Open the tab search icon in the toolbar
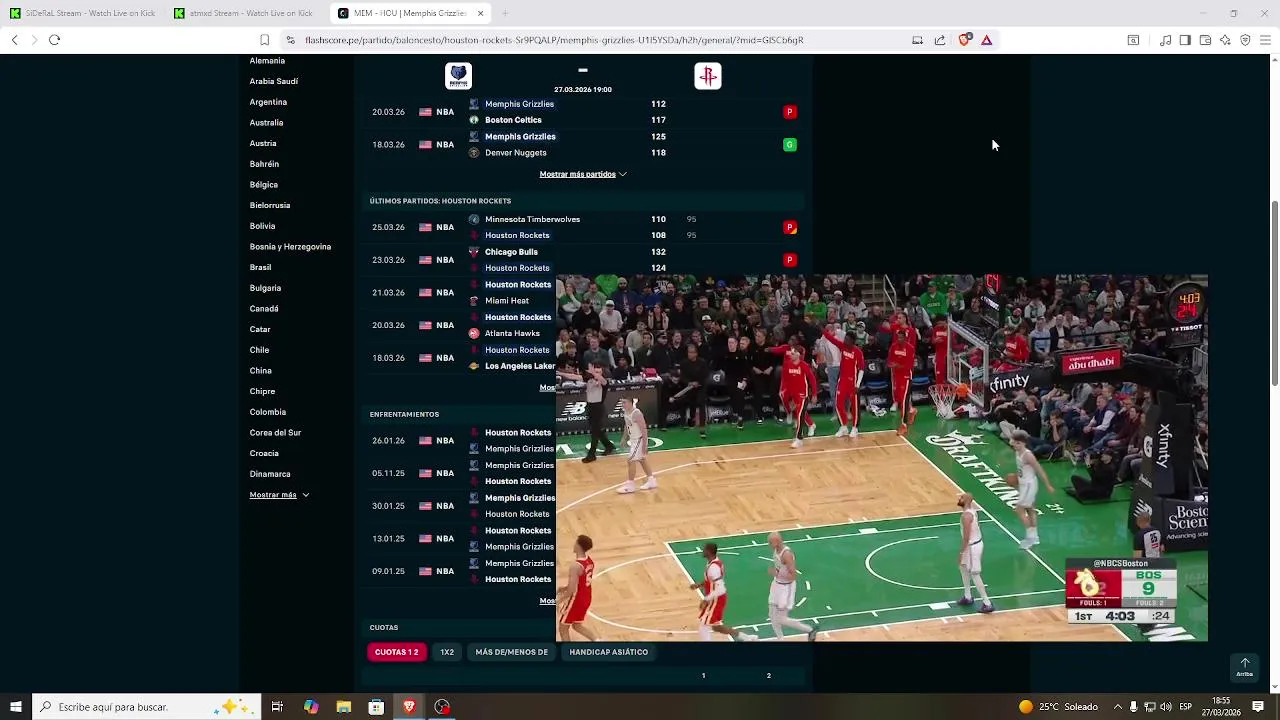The height and width of the screenshot is (720, 1280). (x=1133, y=40)
